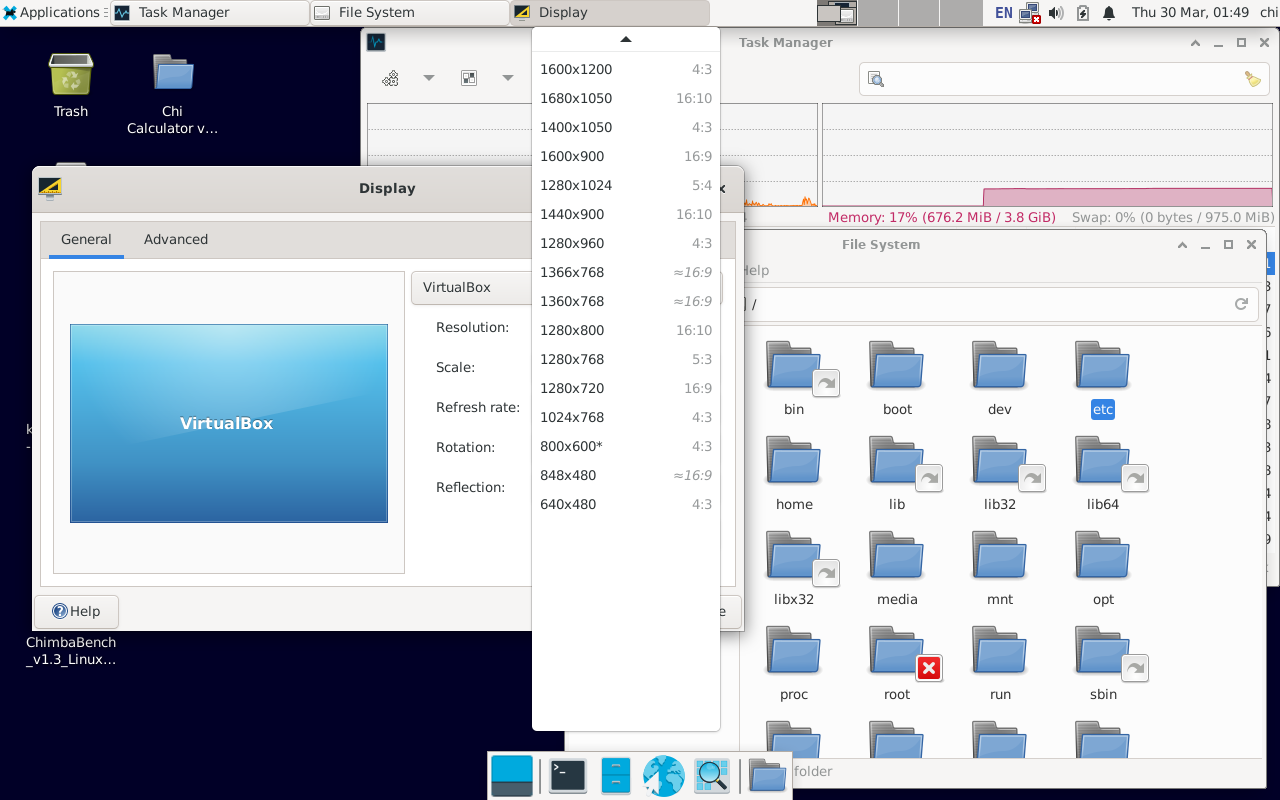This screenshot has width=1280, height=800.
Task: Open Application Finder magnifier in dock
Action: [712, 775]
